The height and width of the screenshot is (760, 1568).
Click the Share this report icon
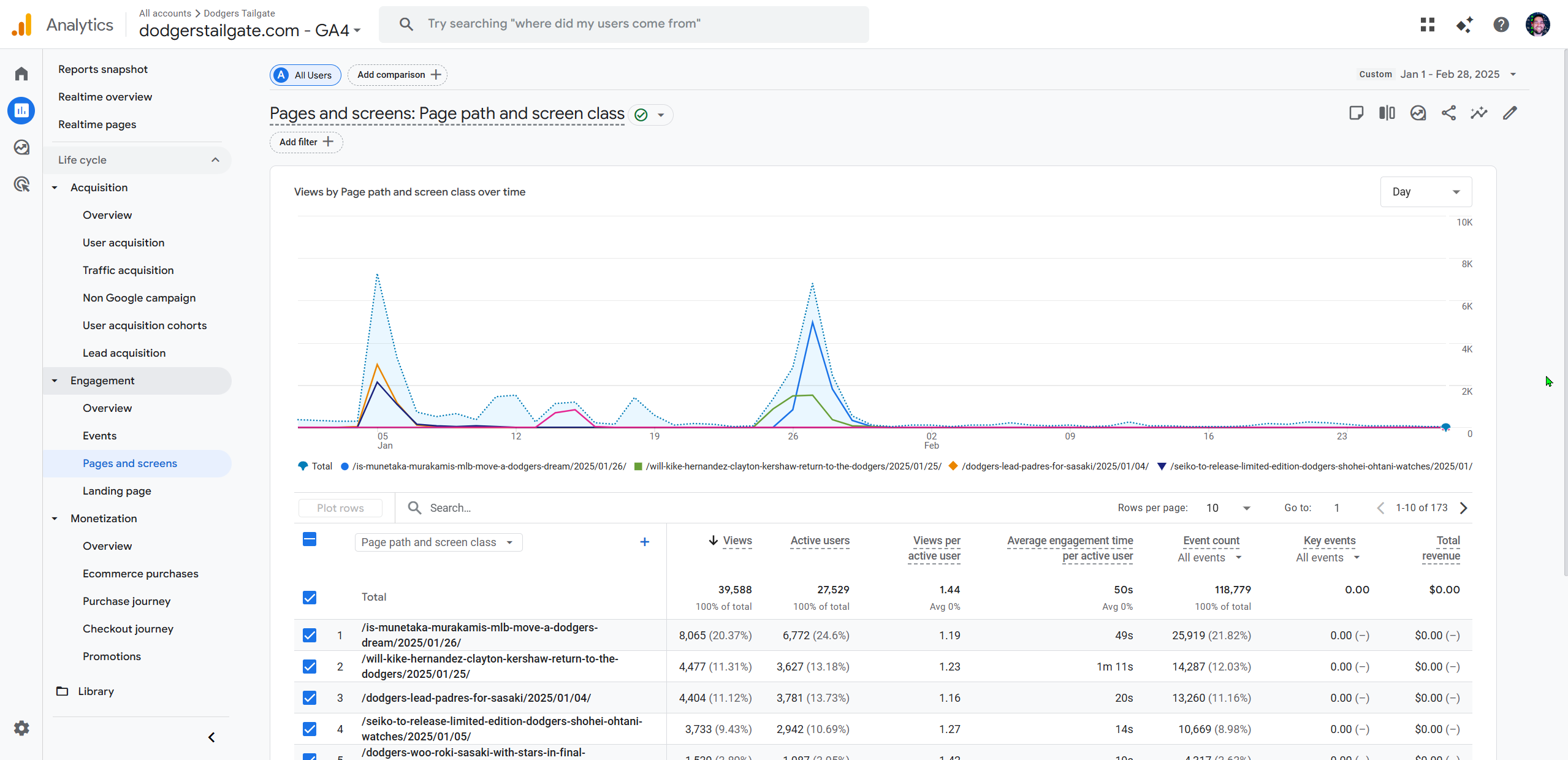pos(1448,113)
